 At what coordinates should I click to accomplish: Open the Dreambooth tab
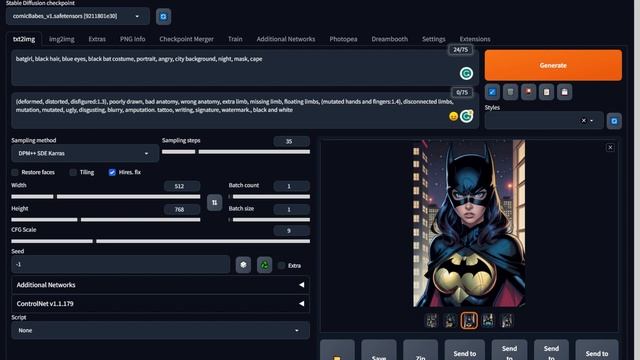[x=389, y=39]
